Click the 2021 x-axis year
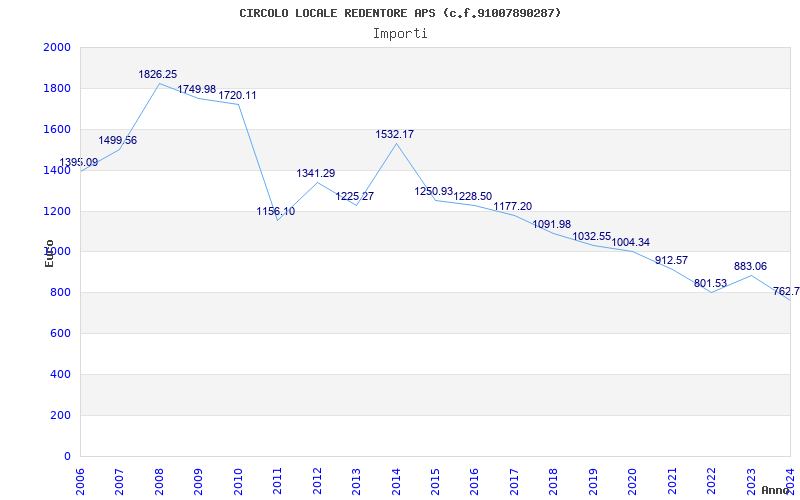 tap(672, 482)
